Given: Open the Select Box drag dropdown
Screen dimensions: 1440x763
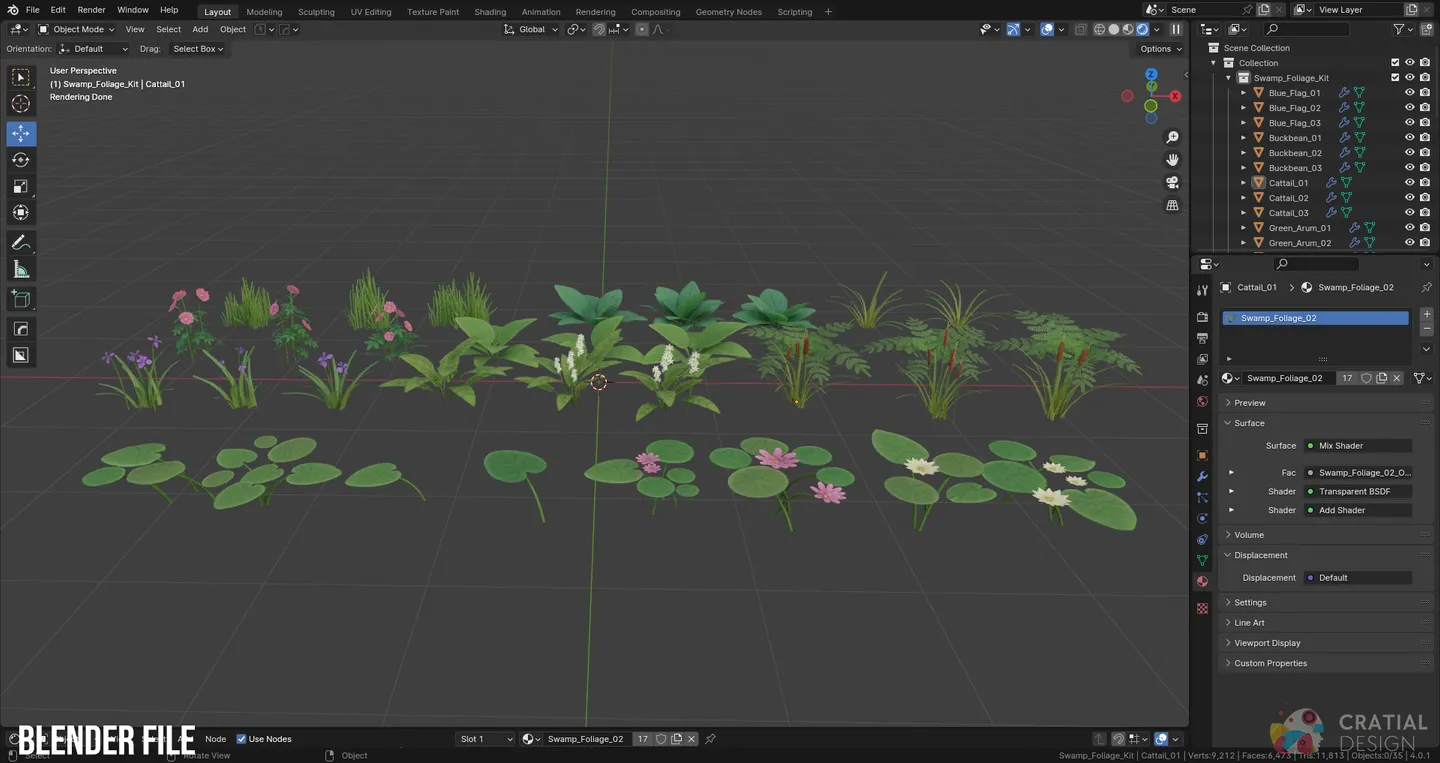Looking at the screenshot, I should (x=198, y=49).
